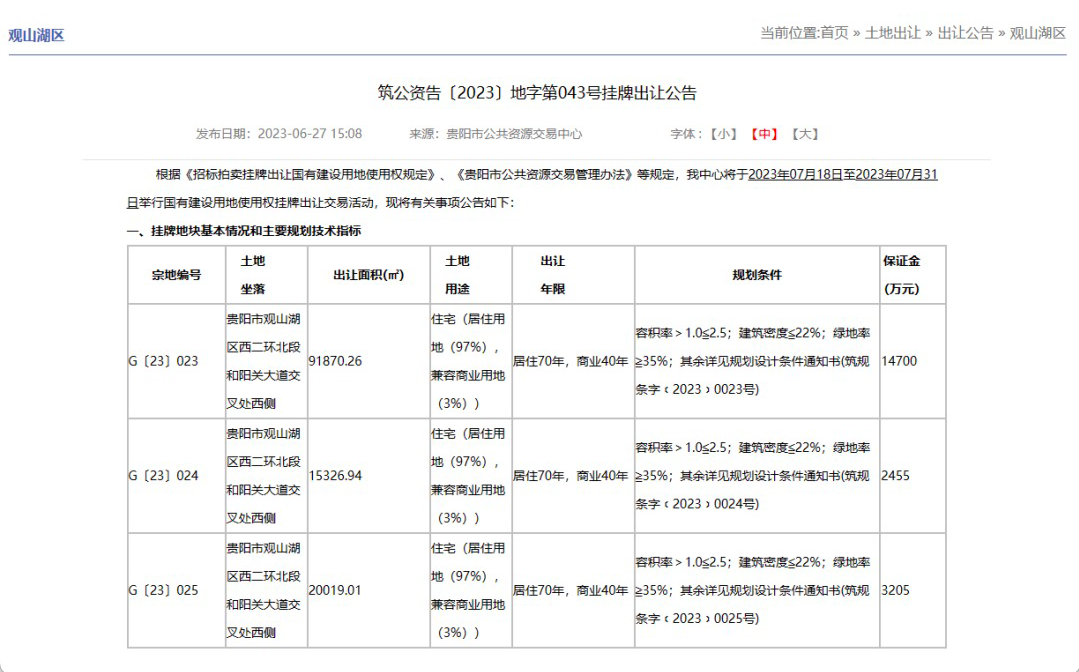This screenshot has width=1079, height=672.
Task: Click the deposit amount 14700
Action: pos(899,361)
